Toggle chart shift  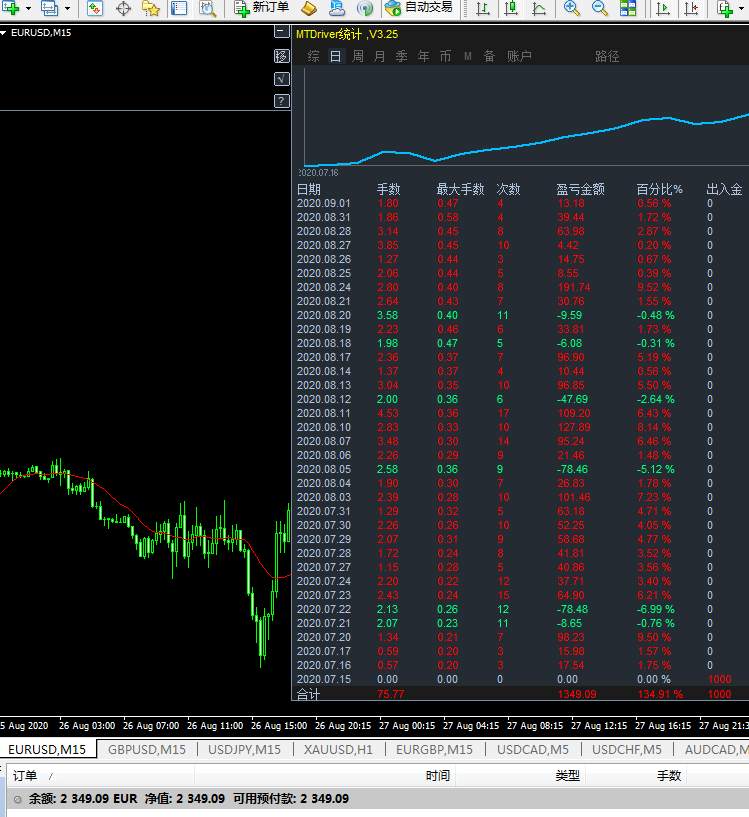691,8
